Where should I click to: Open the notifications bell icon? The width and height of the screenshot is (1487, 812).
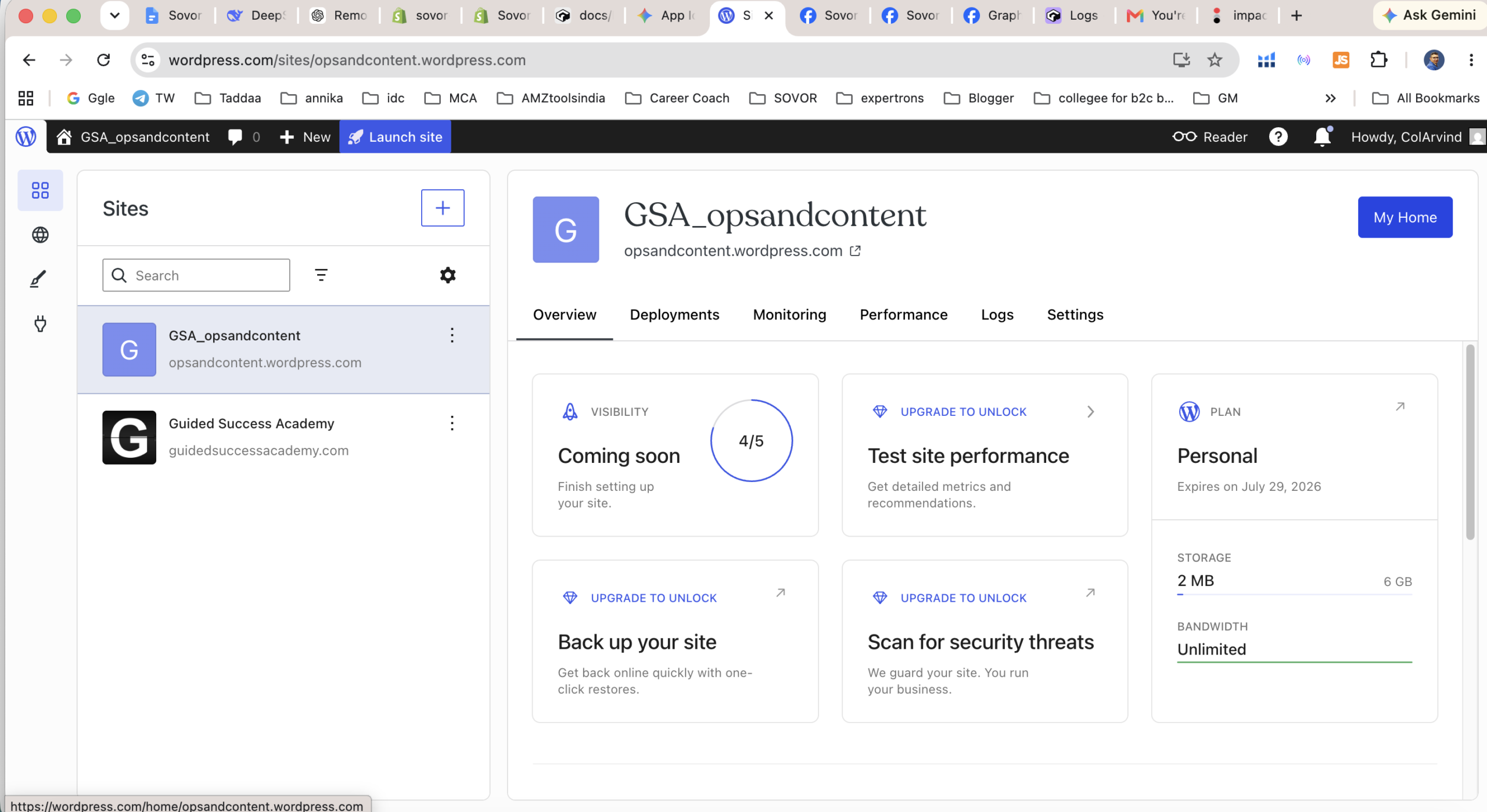point(1322,137)
